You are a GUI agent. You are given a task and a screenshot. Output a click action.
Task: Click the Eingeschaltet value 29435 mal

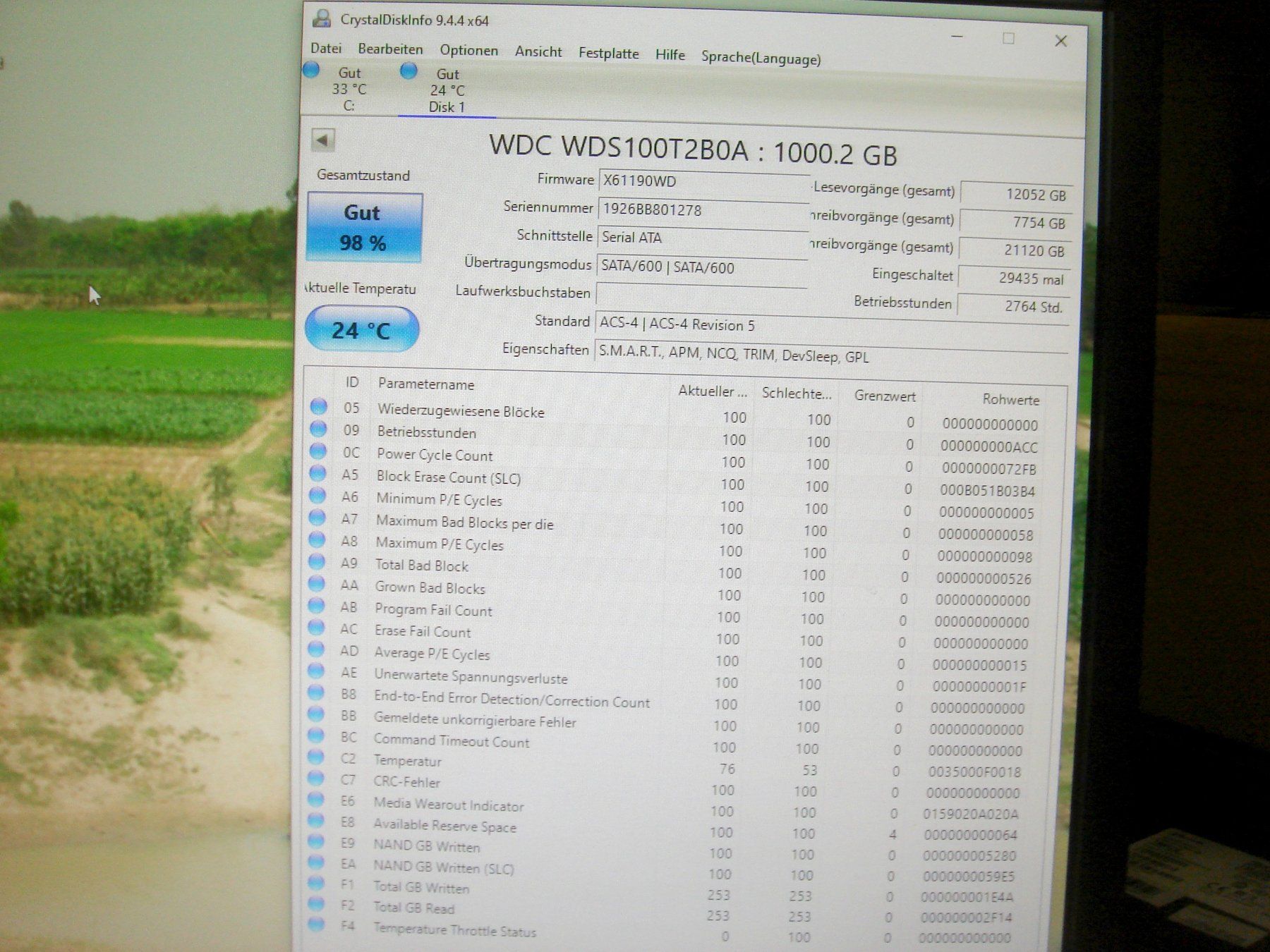click(x=1015, y=278)
